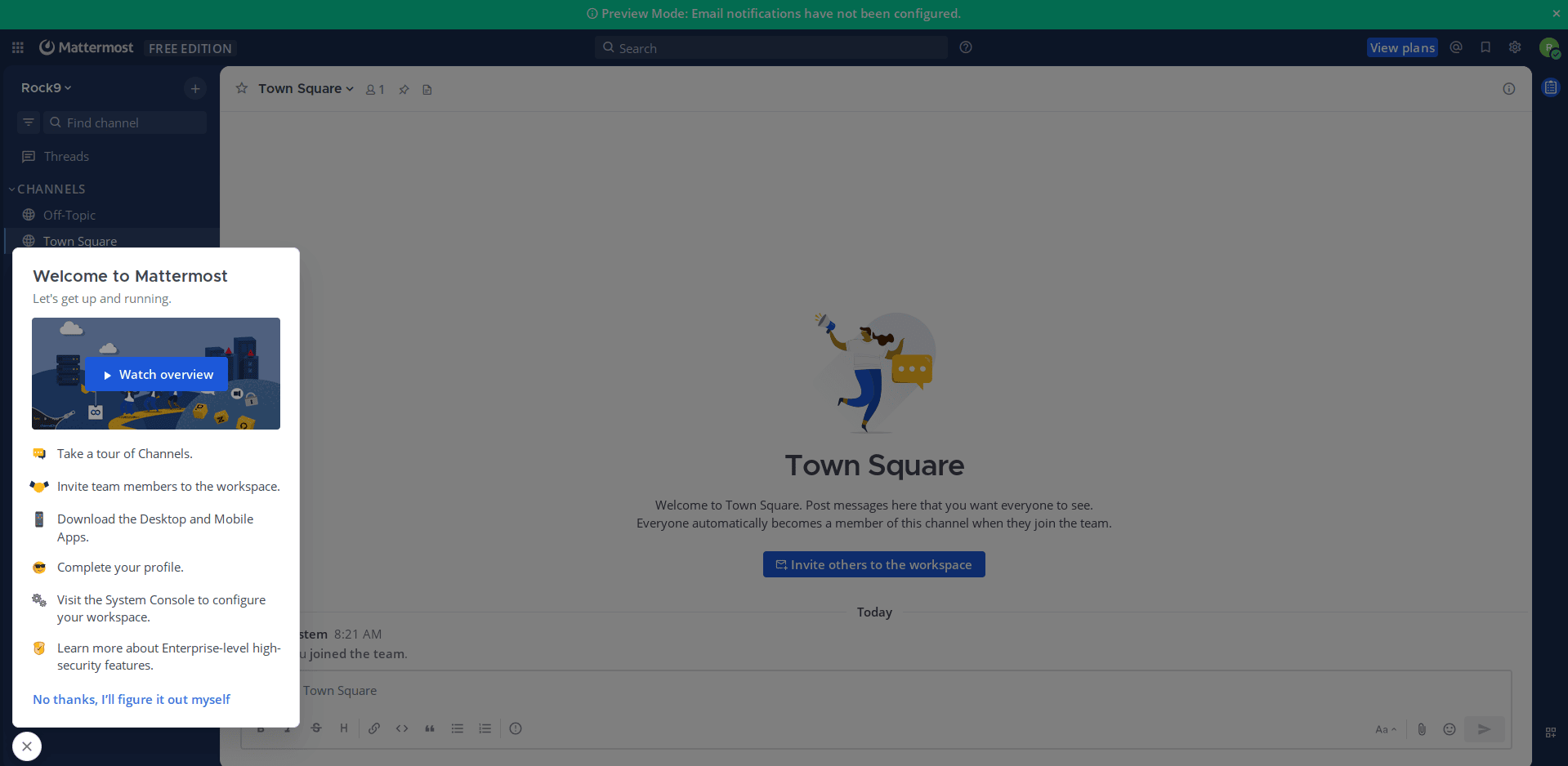Open pinned messages pin icon

(404, 89)
